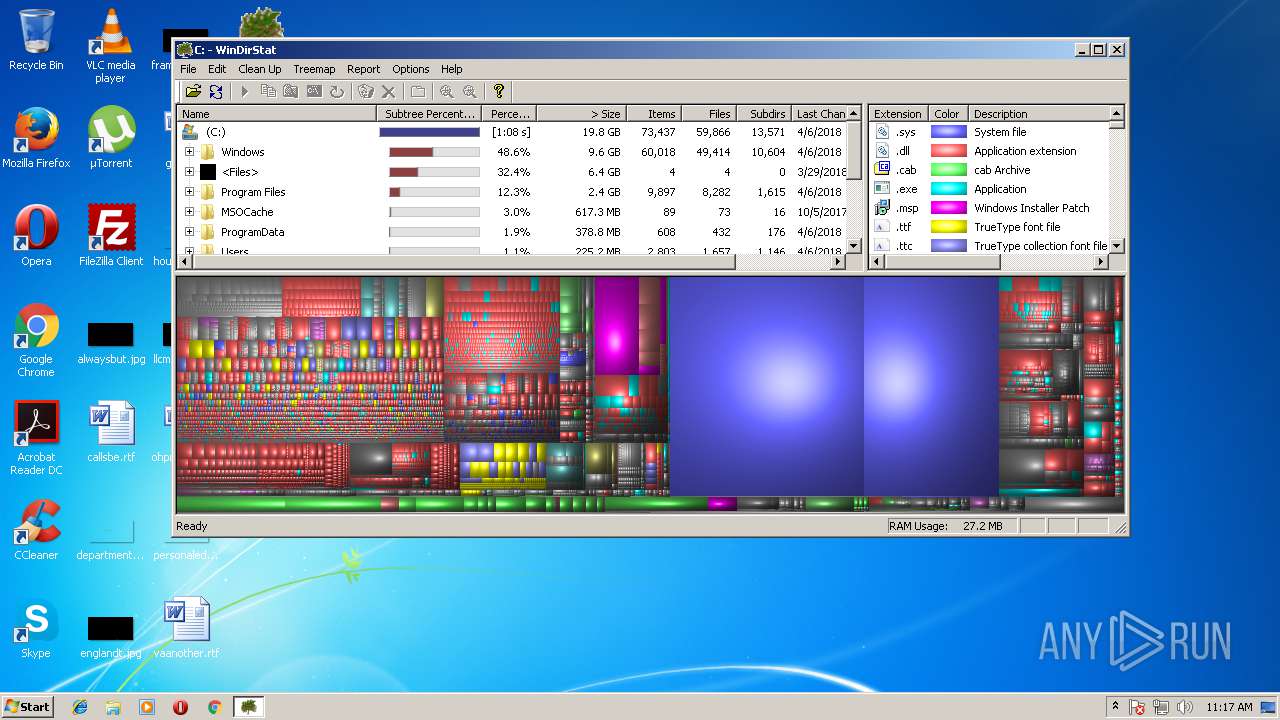Click the .cab green color swatch
The image size is (1280, 720).
(x=948, y=170)
